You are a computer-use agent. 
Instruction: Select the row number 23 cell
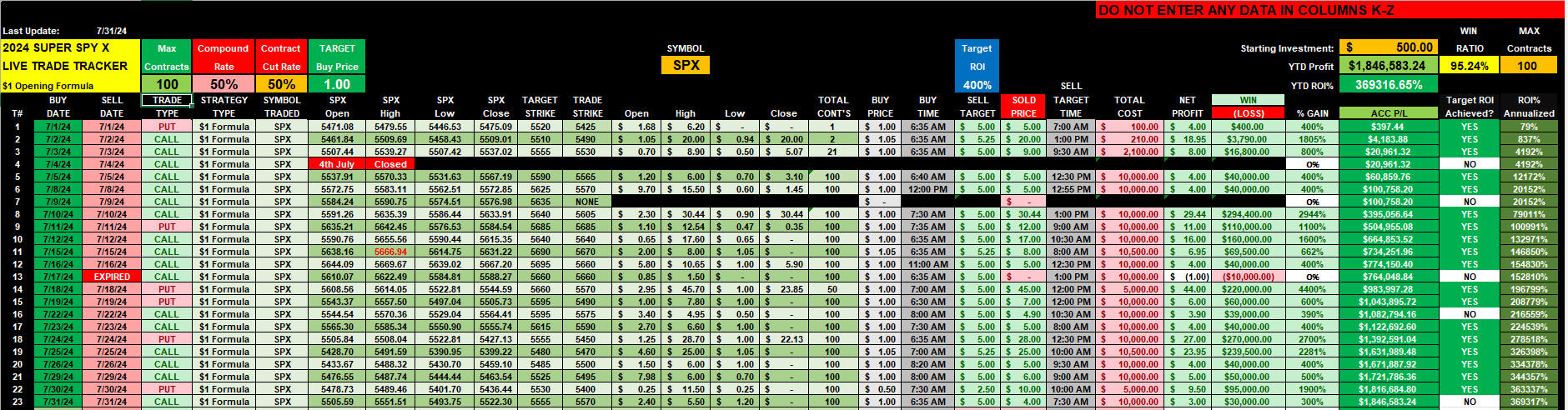pyautogui.click(x=17, y=402)
